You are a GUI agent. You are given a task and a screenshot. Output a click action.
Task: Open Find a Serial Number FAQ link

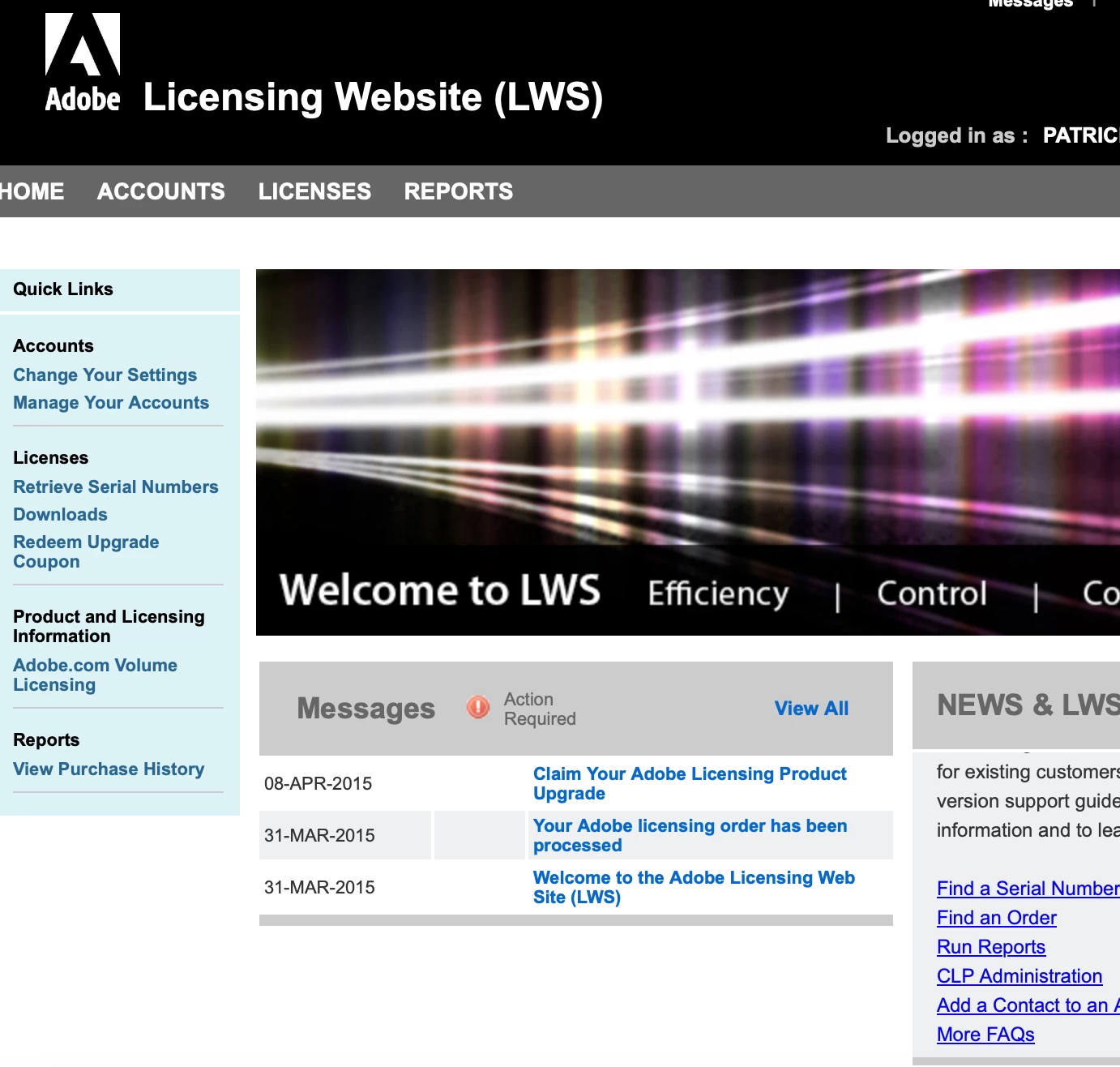click(1028, 889)
